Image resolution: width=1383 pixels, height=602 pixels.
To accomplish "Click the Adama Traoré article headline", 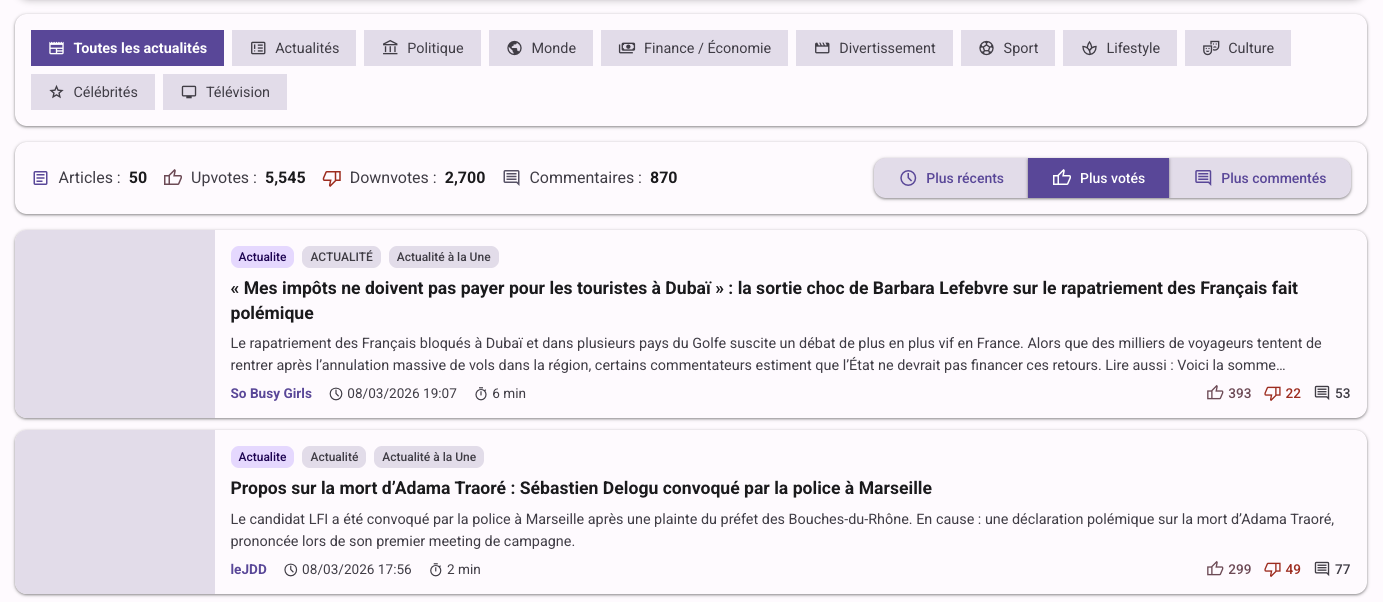I will 581,488.
